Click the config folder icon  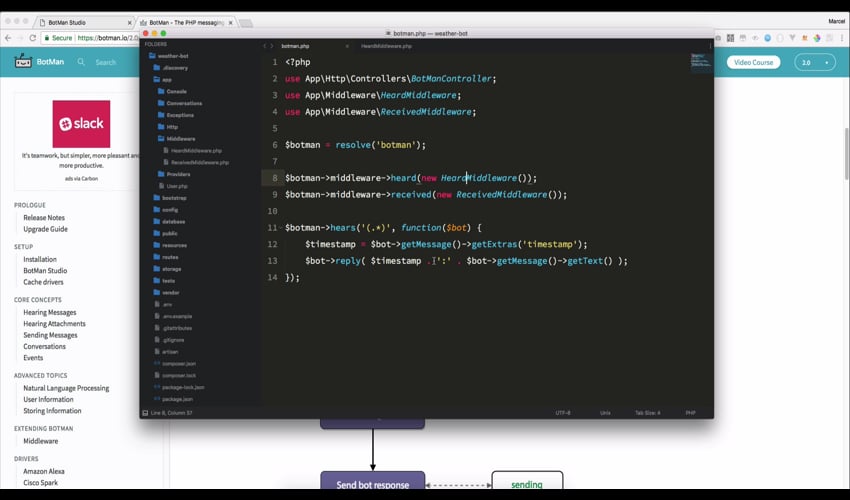click(157, 209)
